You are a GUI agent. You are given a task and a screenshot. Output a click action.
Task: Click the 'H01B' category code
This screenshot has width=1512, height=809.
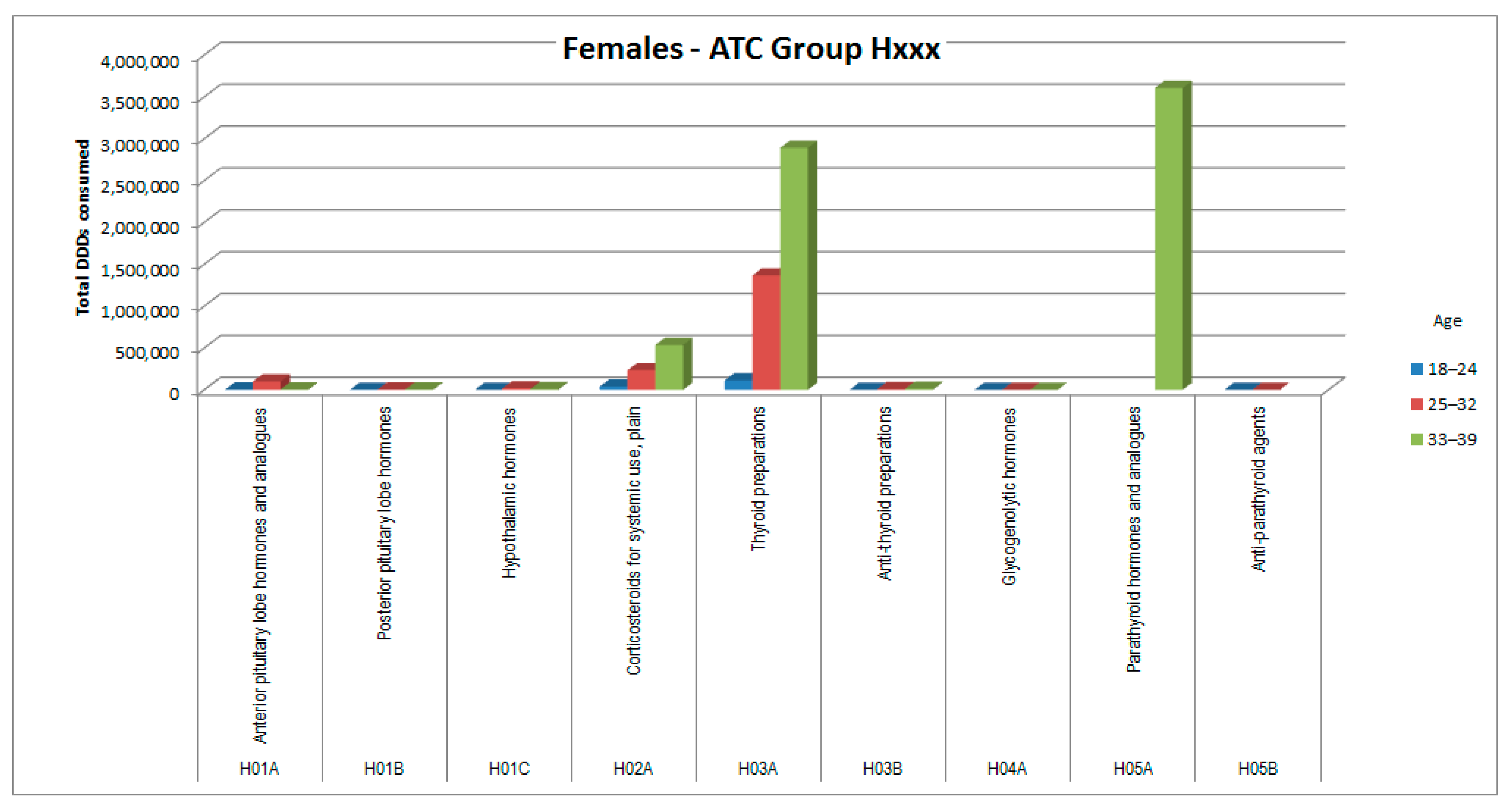(384, 769)
